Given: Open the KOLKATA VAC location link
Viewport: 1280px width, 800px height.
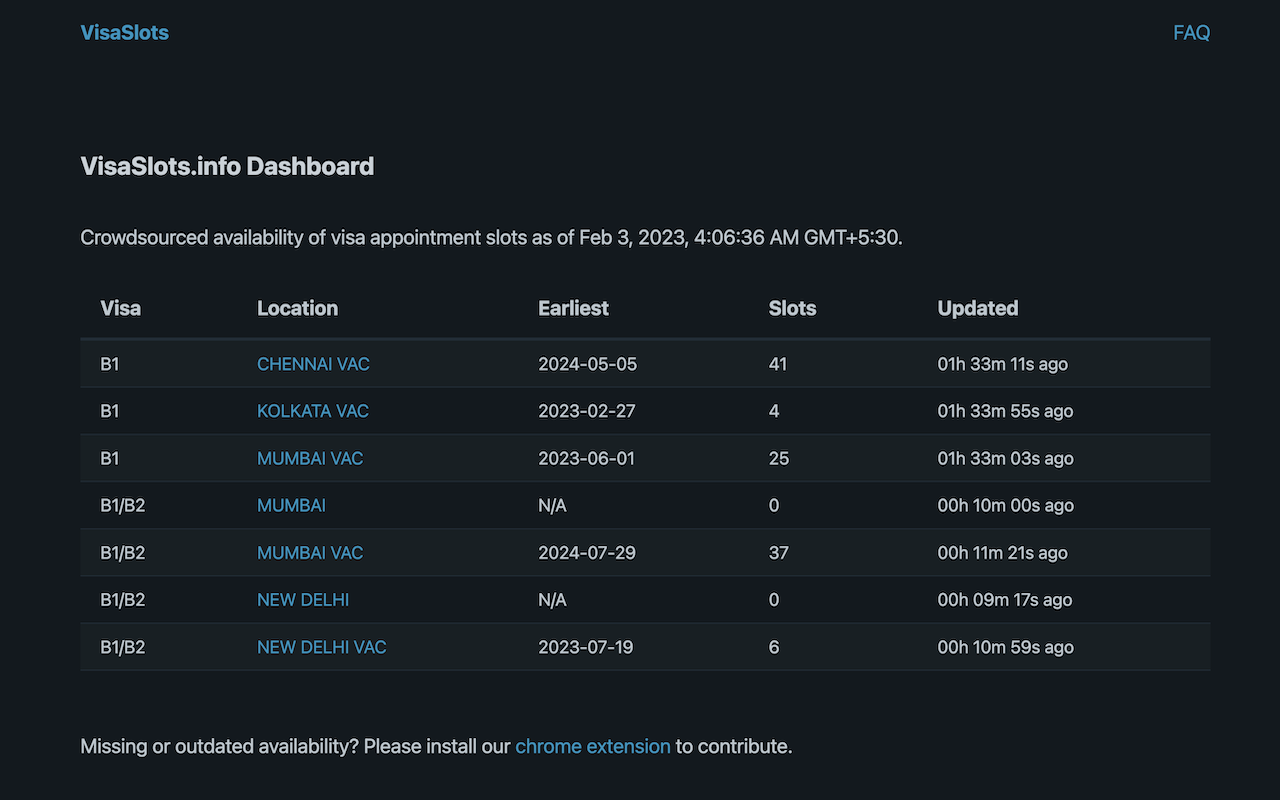Looking at the screenshot, I should click(313, 411).
